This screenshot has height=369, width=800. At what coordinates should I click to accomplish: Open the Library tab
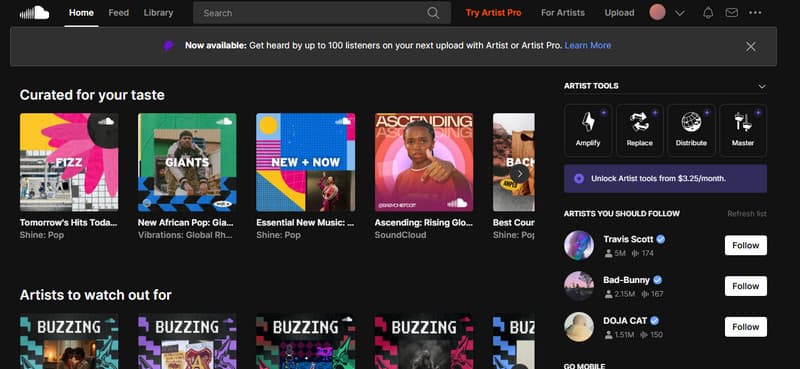coord(158,13)
